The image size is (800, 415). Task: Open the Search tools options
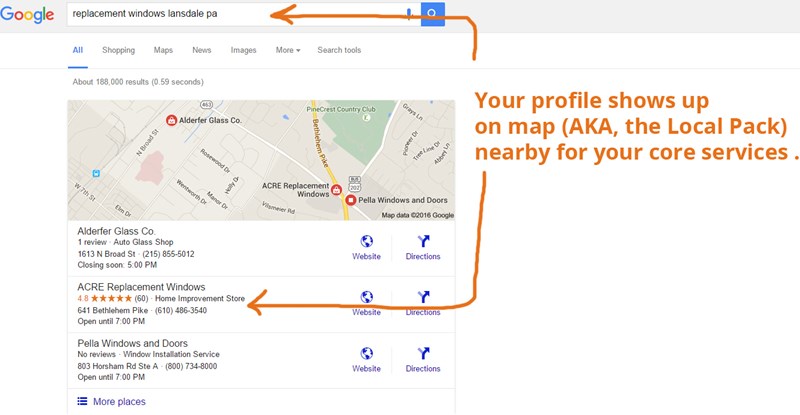339,50
